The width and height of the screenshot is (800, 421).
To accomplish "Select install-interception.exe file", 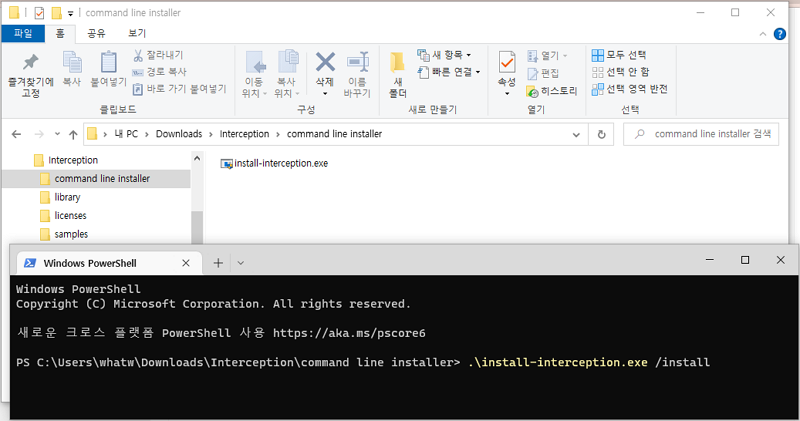I will (274, 163).
